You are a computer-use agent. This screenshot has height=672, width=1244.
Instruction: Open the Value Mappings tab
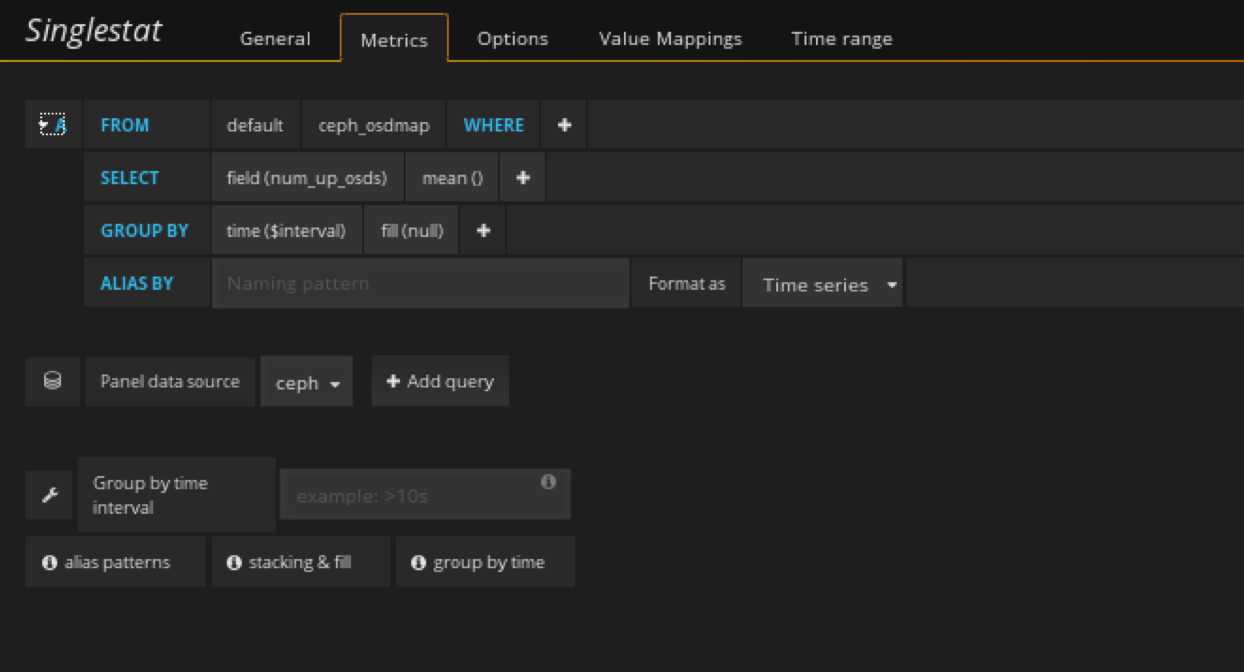tap(670, 39)
